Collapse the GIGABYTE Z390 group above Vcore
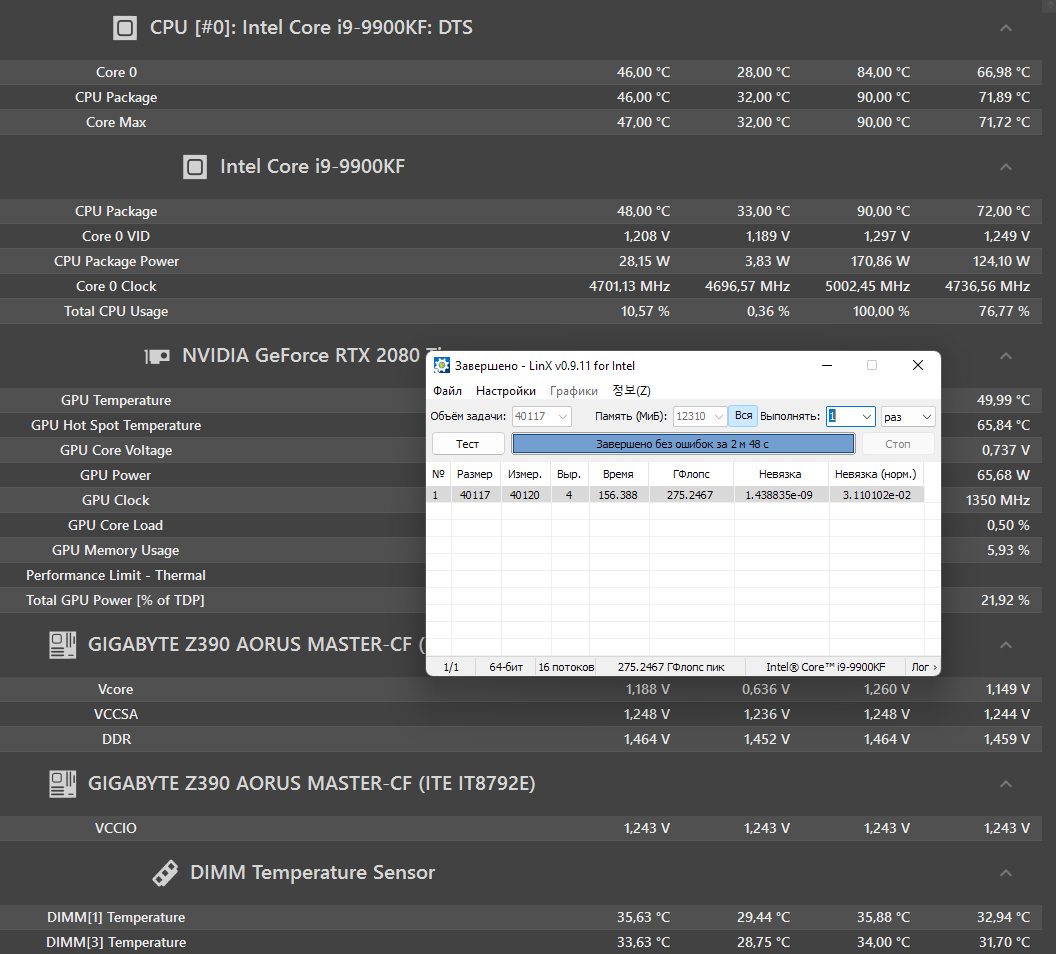Image resolution: width=1056 pixels, height=954 pixels. [x=1005, y=645]
